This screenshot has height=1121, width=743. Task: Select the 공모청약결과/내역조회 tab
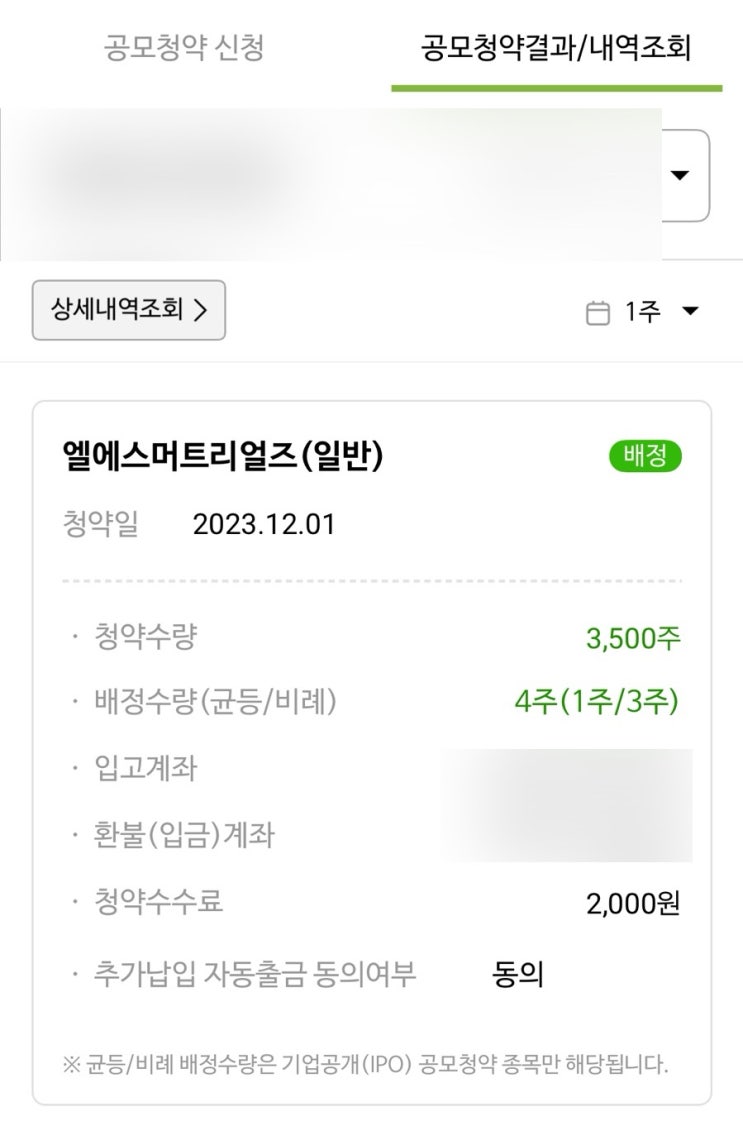pyautogui.click(x=556, y=48)
